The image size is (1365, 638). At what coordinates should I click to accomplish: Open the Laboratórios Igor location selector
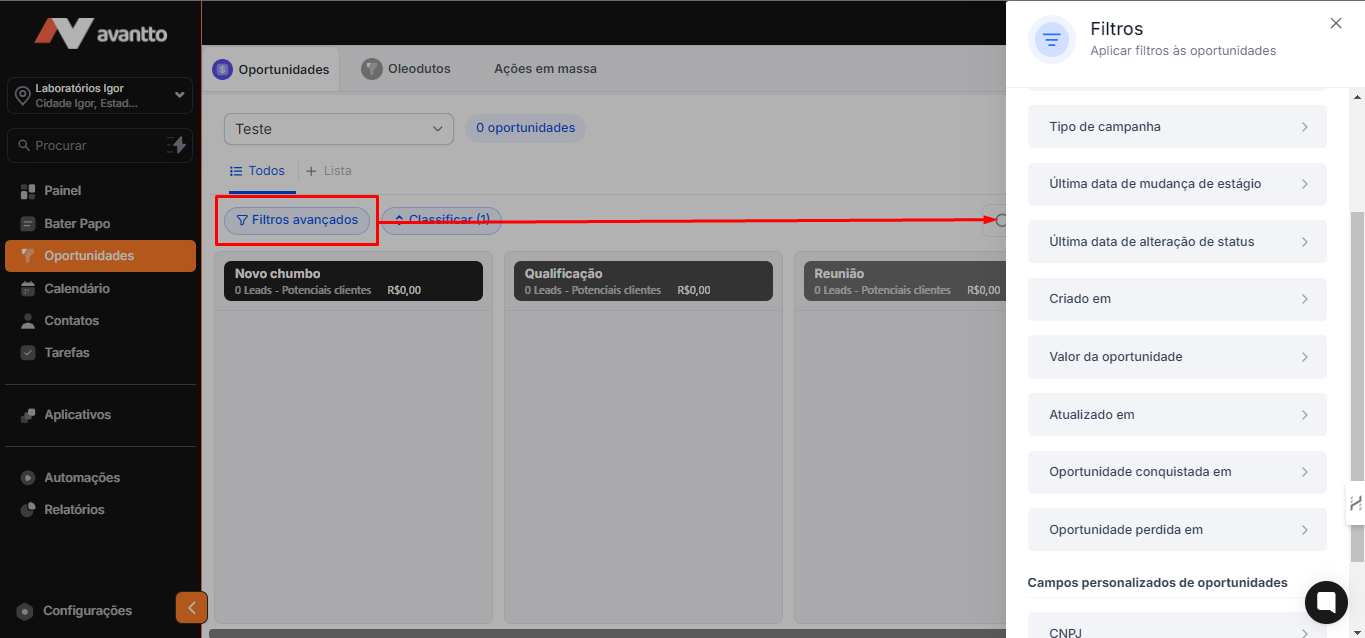point(99,96)
